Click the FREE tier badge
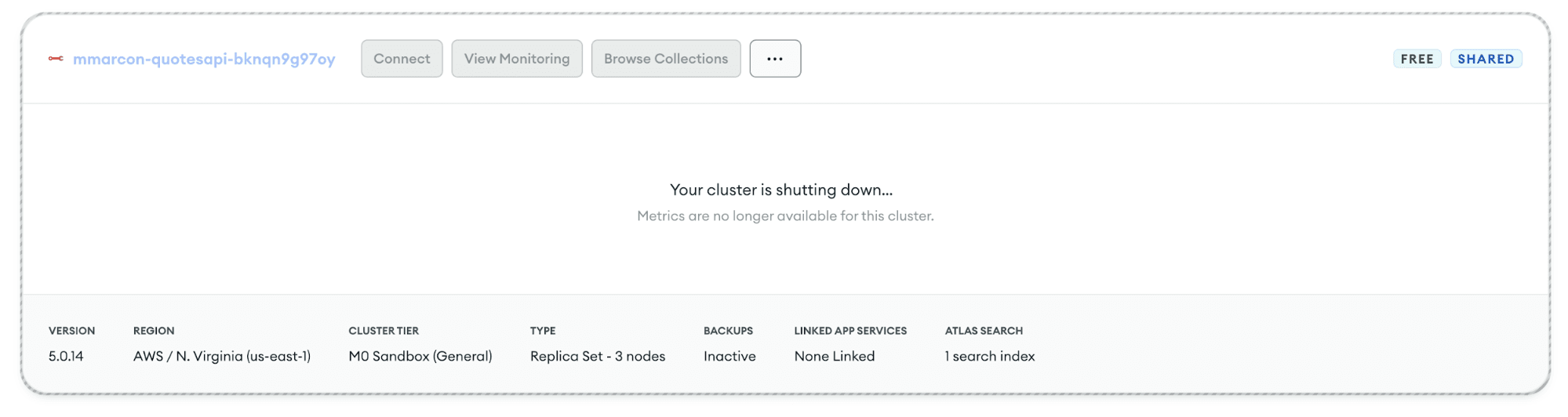This screenshot has height=417, width=1568. [1416, 59]
